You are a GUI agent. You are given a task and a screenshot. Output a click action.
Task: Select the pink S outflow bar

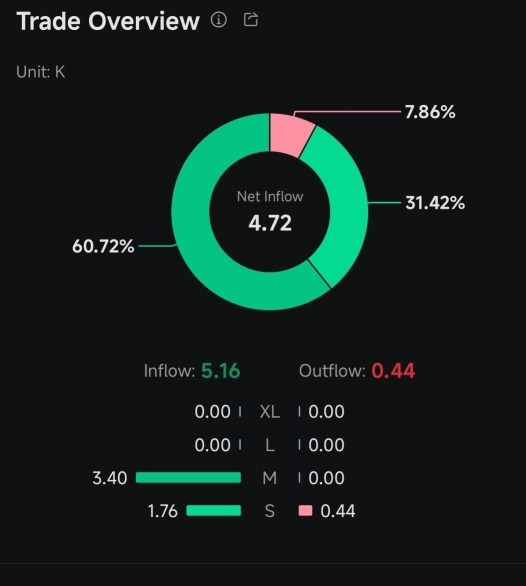pyautogui.click(x=305, y=511)
